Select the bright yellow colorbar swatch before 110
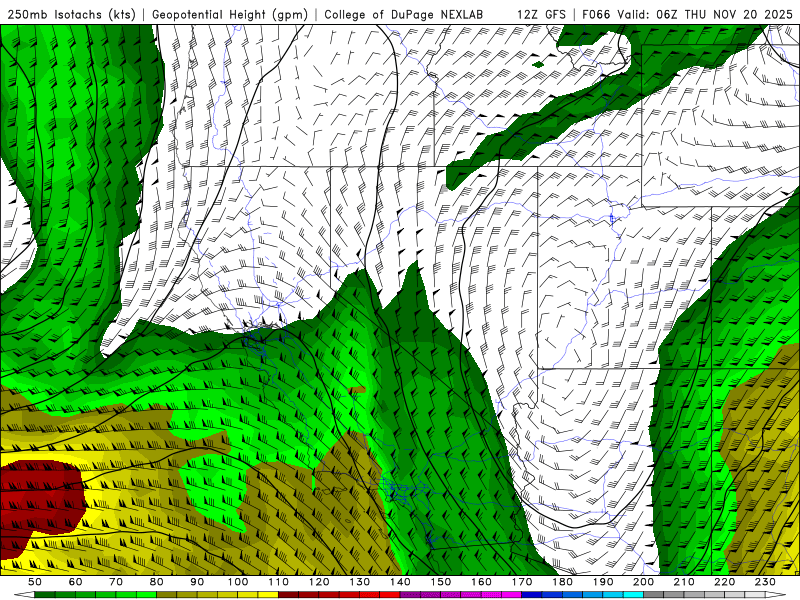 [x=268, y=595]
